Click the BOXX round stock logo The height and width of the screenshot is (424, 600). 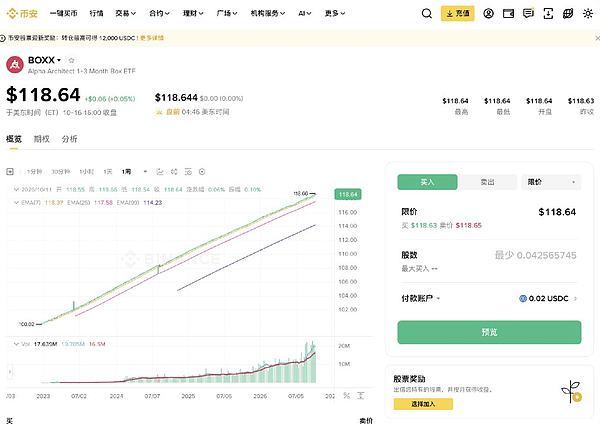tap(15, 65)
